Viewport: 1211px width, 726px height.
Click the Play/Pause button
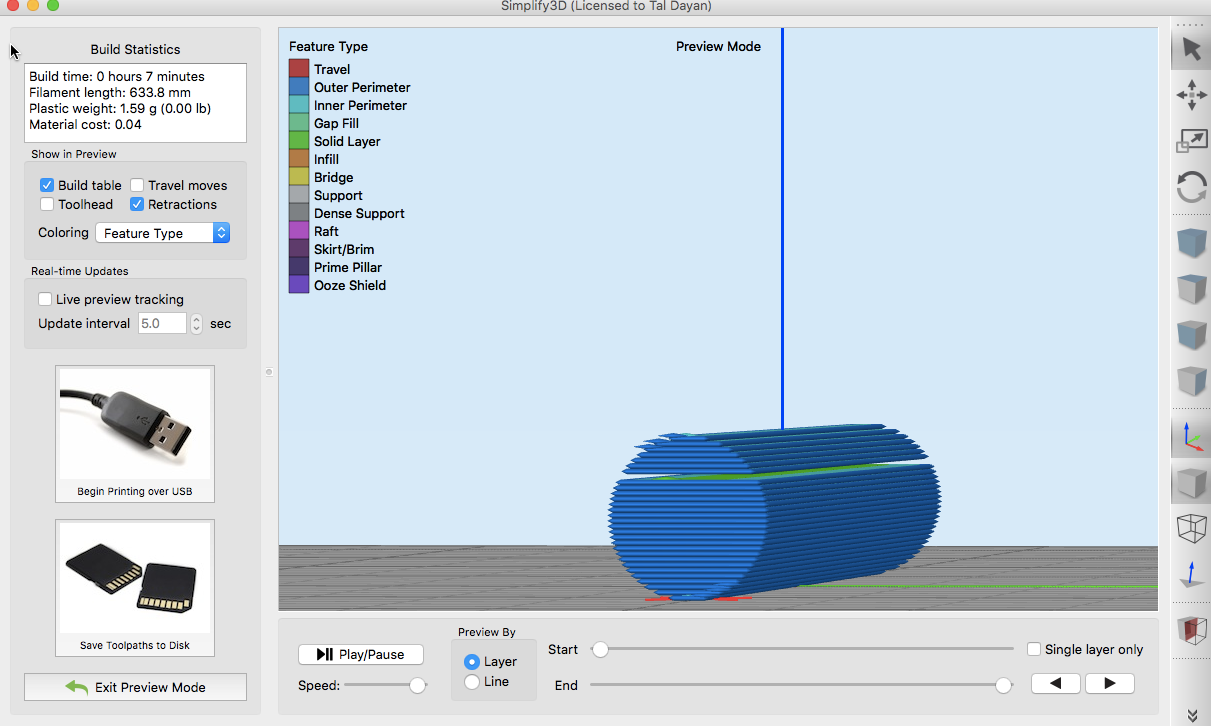point(361,654)
